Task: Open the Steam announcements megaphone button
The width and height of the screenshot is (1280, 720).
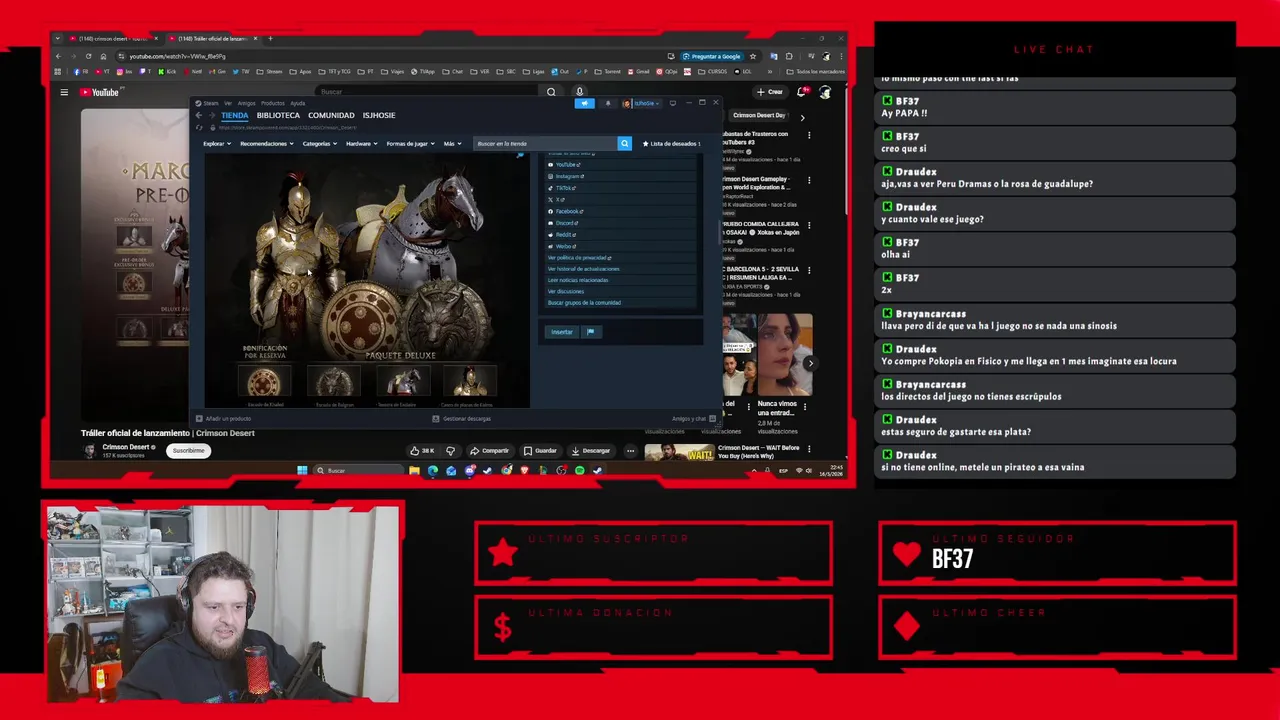Action: click(584, 103)
